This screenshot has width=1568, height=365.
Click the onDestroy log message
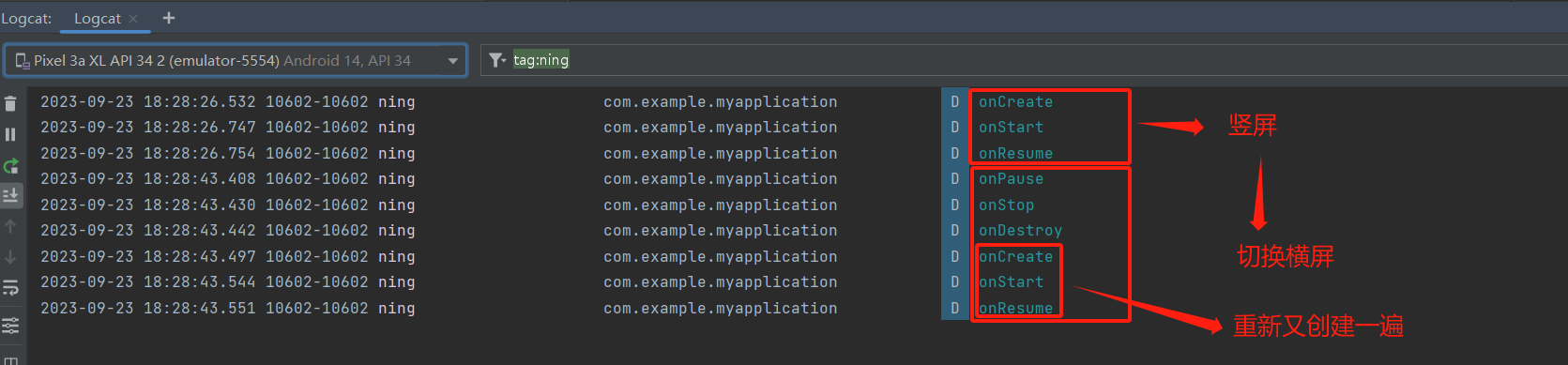point(1020,230)
